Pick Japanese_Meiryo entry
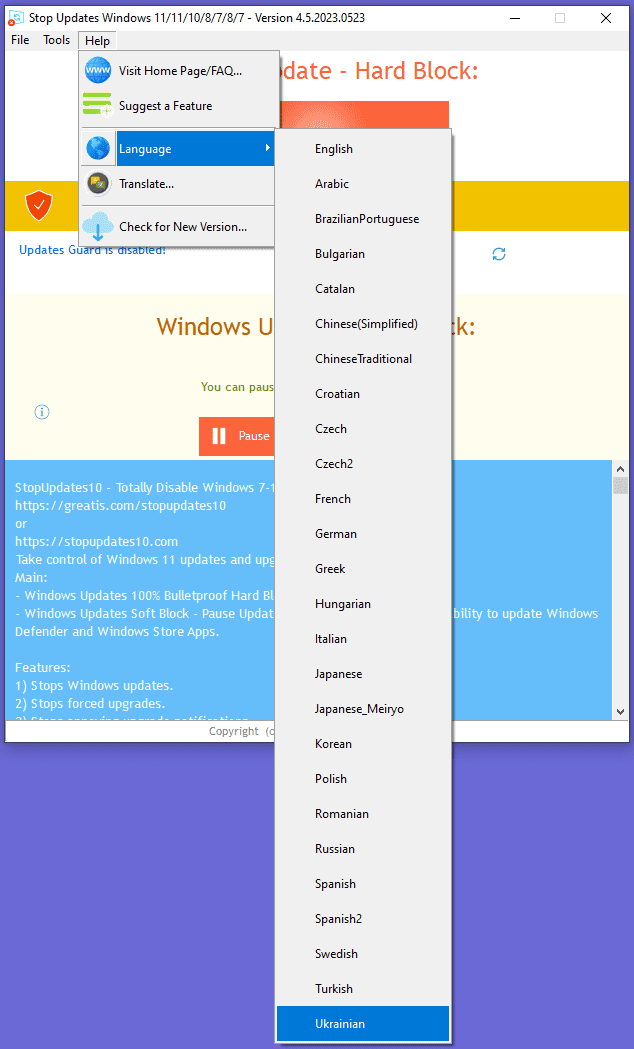The width and height of the screenshot is (634, 1049). [363, 708]
